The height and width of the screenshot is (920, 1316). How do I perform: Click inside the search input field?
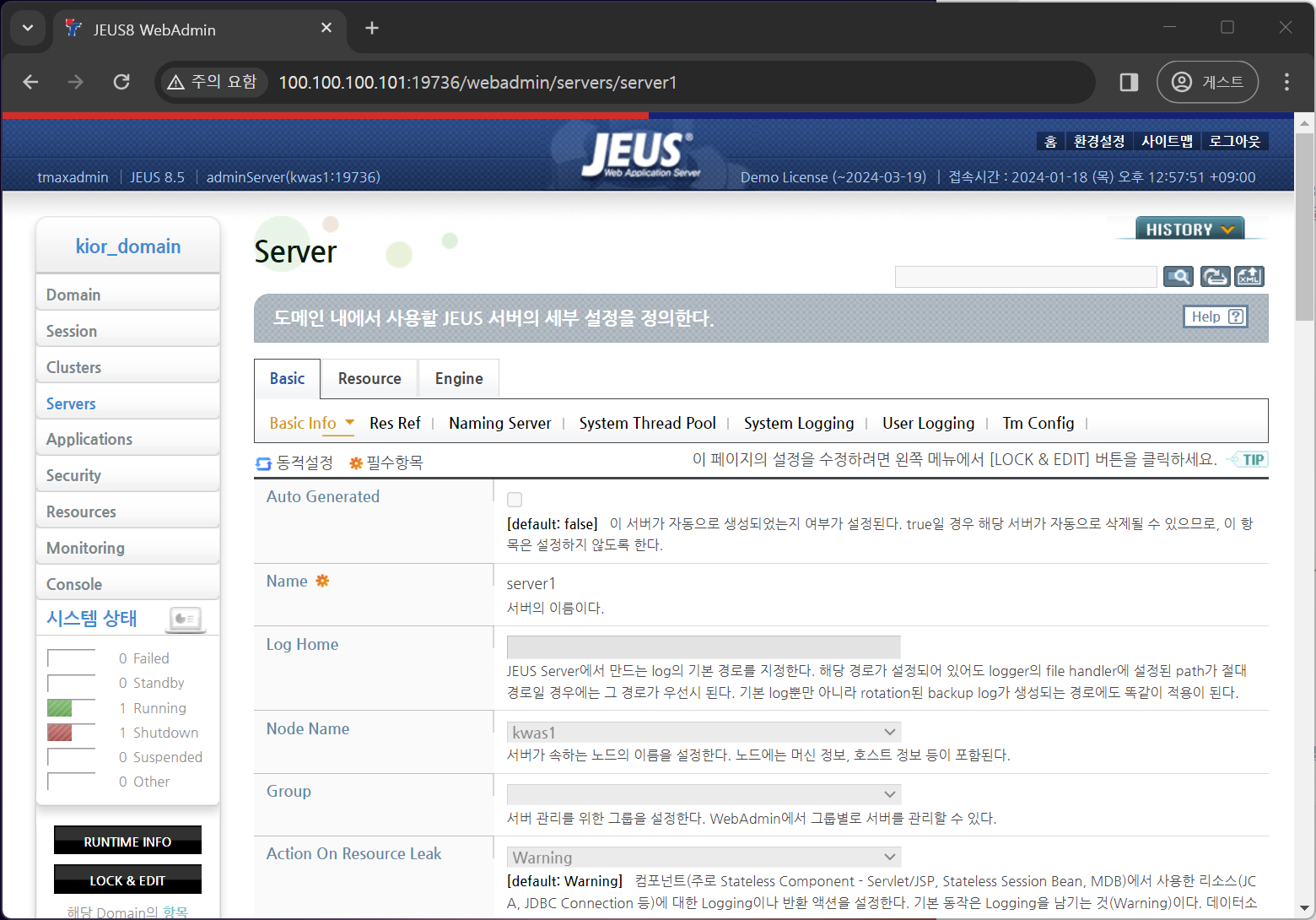tap(1025, 276)
